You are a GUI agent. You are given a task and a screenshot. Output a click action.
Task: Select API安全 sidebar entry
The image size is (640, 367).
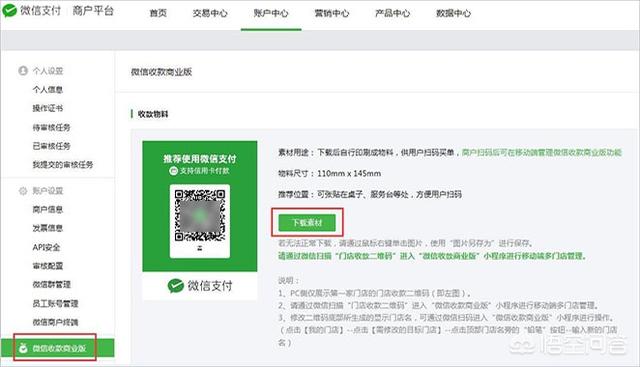point(46,247)
